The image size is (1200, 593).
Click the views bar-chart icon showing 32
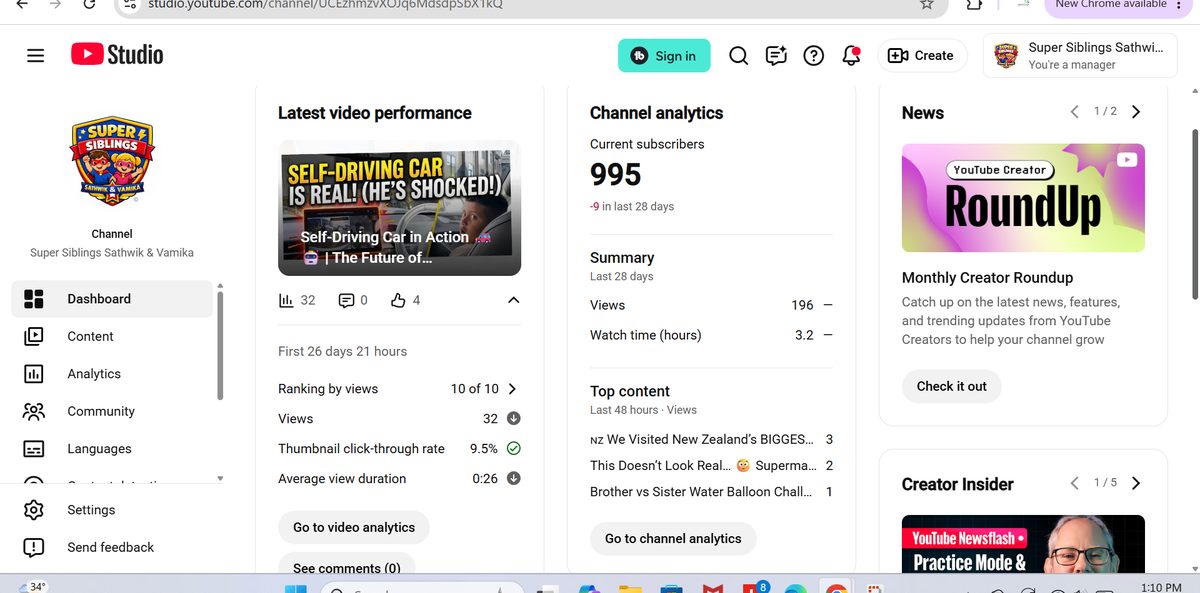pyautogui.click(x=286, y=300)
